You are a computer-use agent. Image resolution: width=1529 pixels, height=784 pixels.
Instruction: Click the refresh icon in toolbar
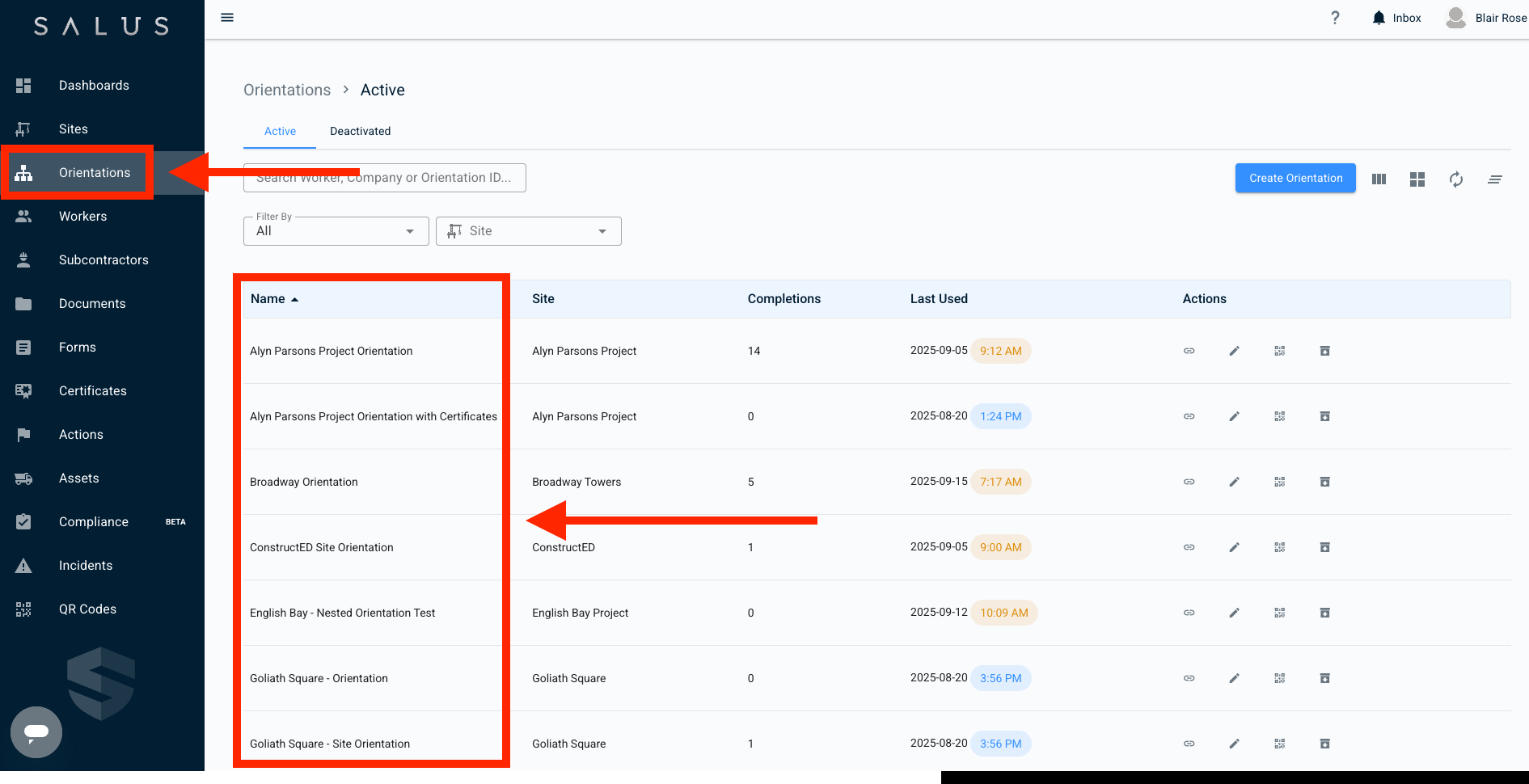[1455, 179]
